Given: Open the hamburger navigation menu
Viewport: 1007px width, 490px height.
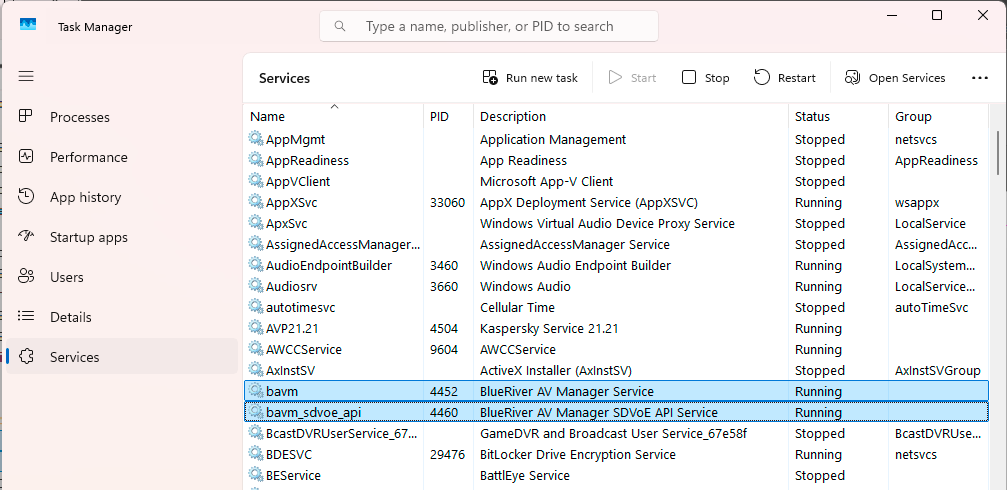Looking at the screenshot, I should click(x=26, y=76).
